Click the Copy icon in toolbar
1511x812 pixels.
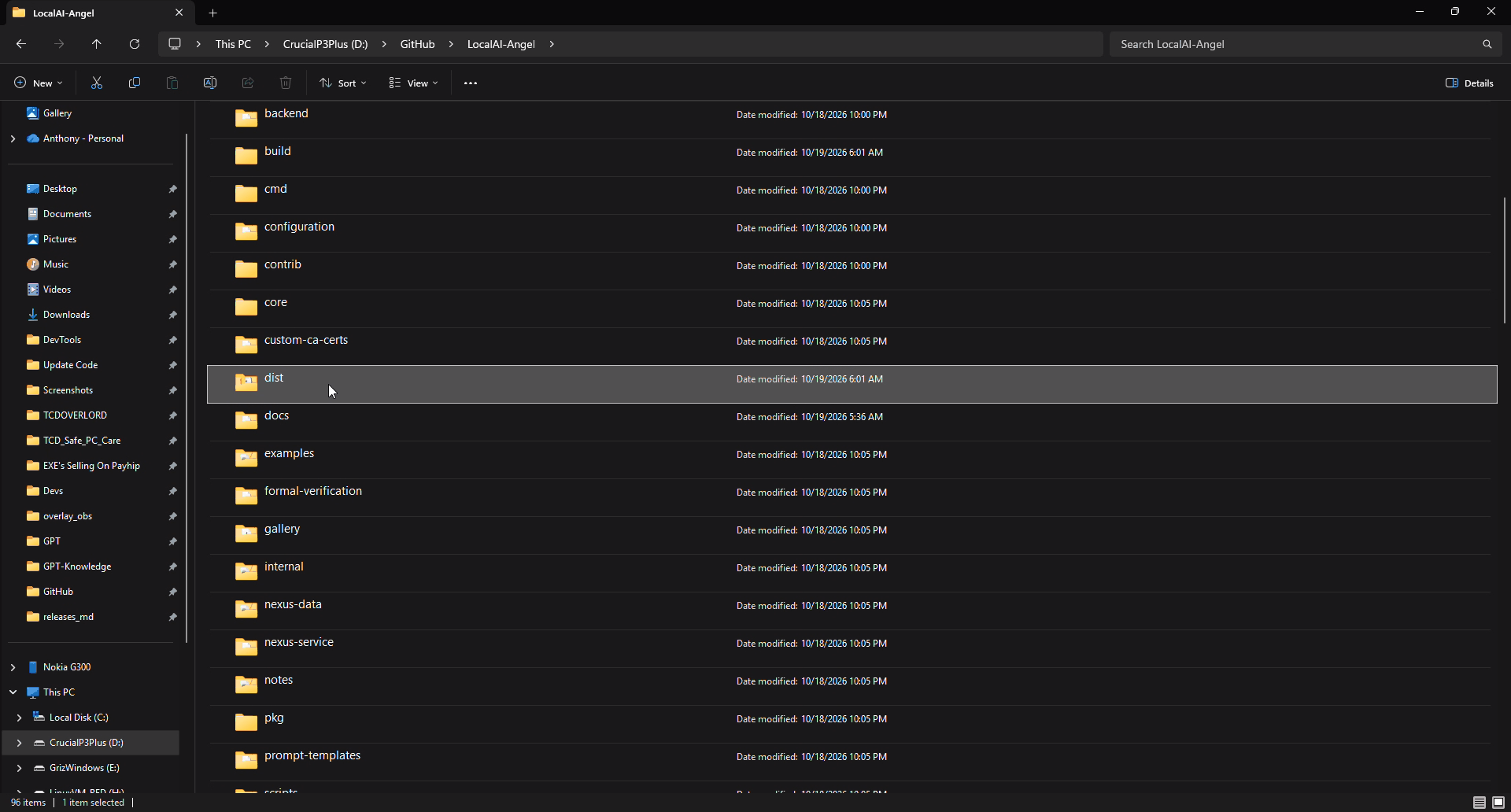tap(135, 83)
